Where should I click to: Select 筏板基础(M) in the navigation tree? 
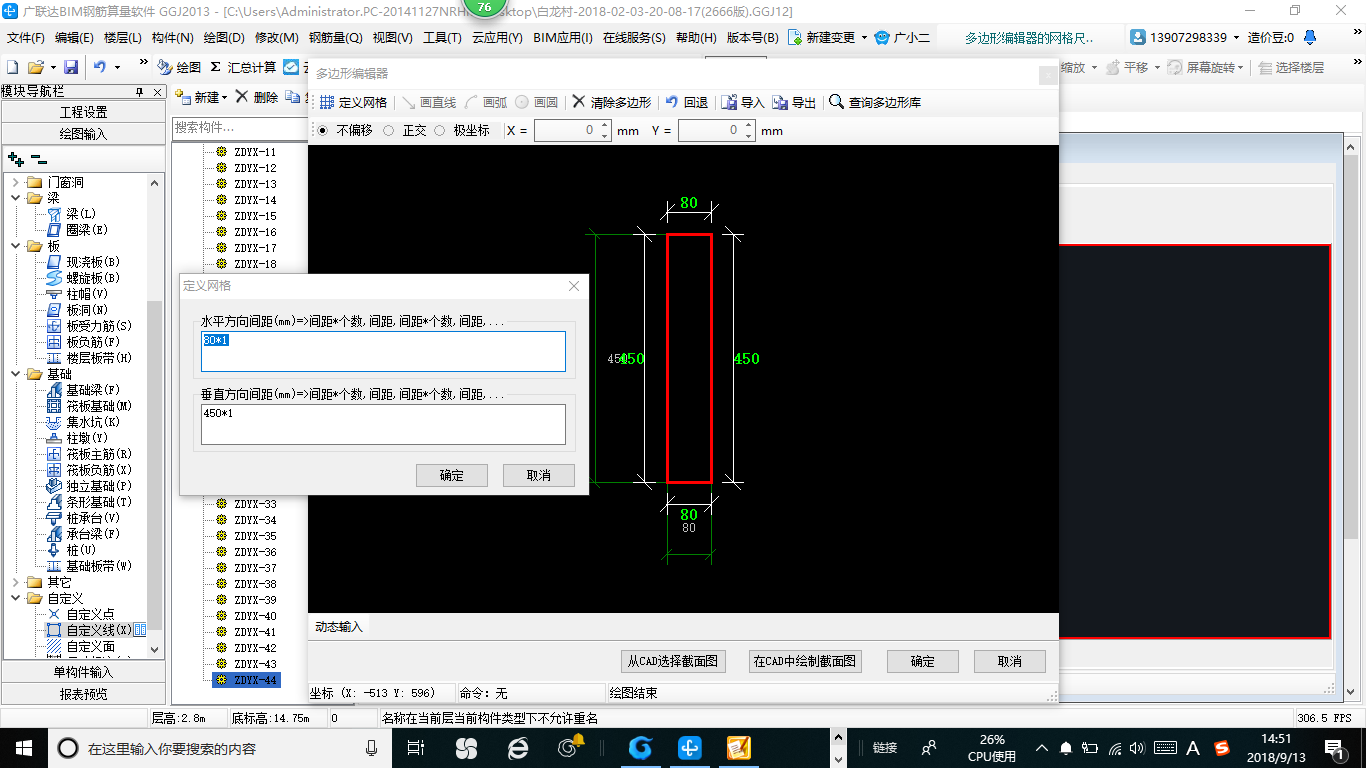(99, 406)
